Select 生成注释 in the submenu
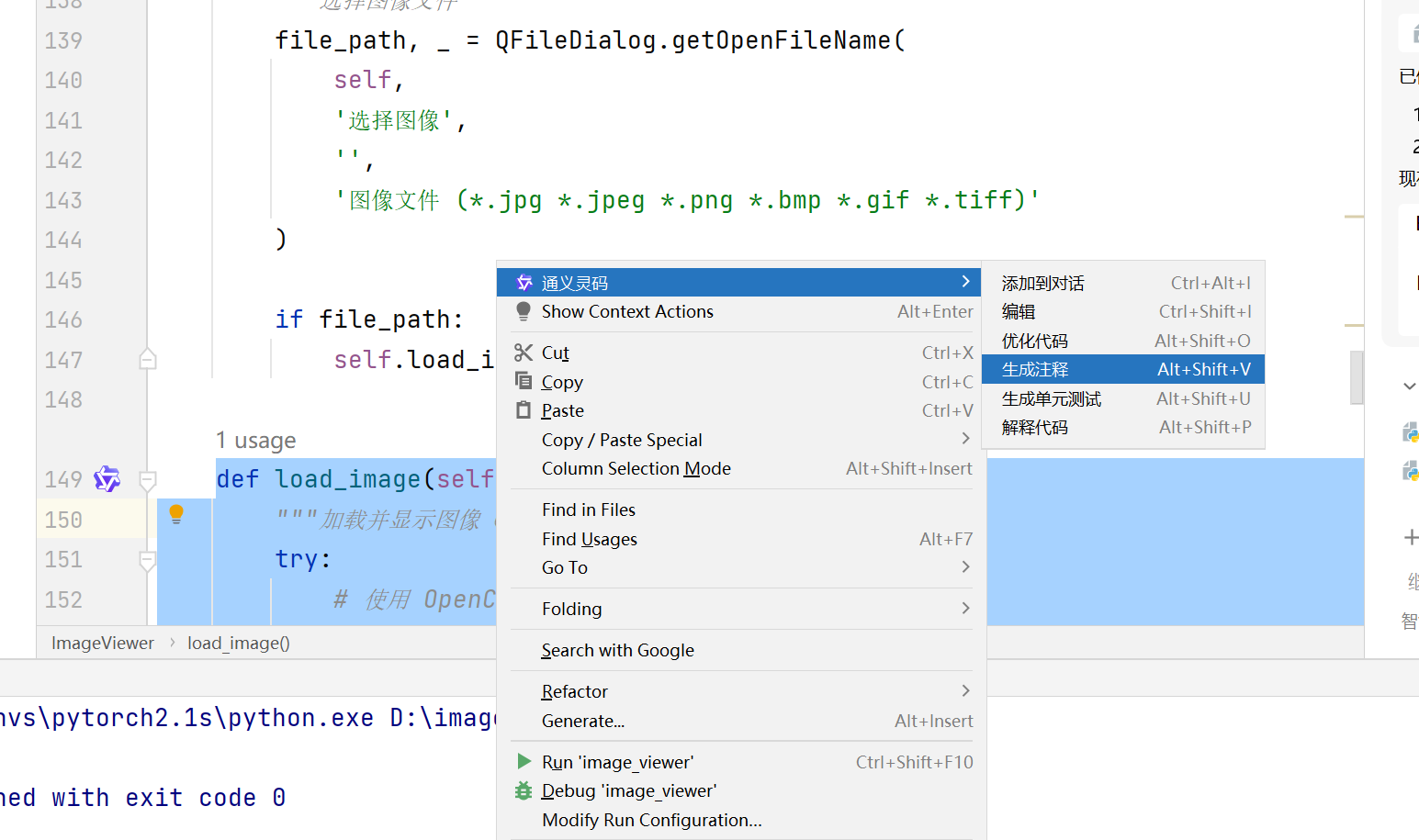This screenshot has height=840, width=1419. click(x=1123, y=369)
